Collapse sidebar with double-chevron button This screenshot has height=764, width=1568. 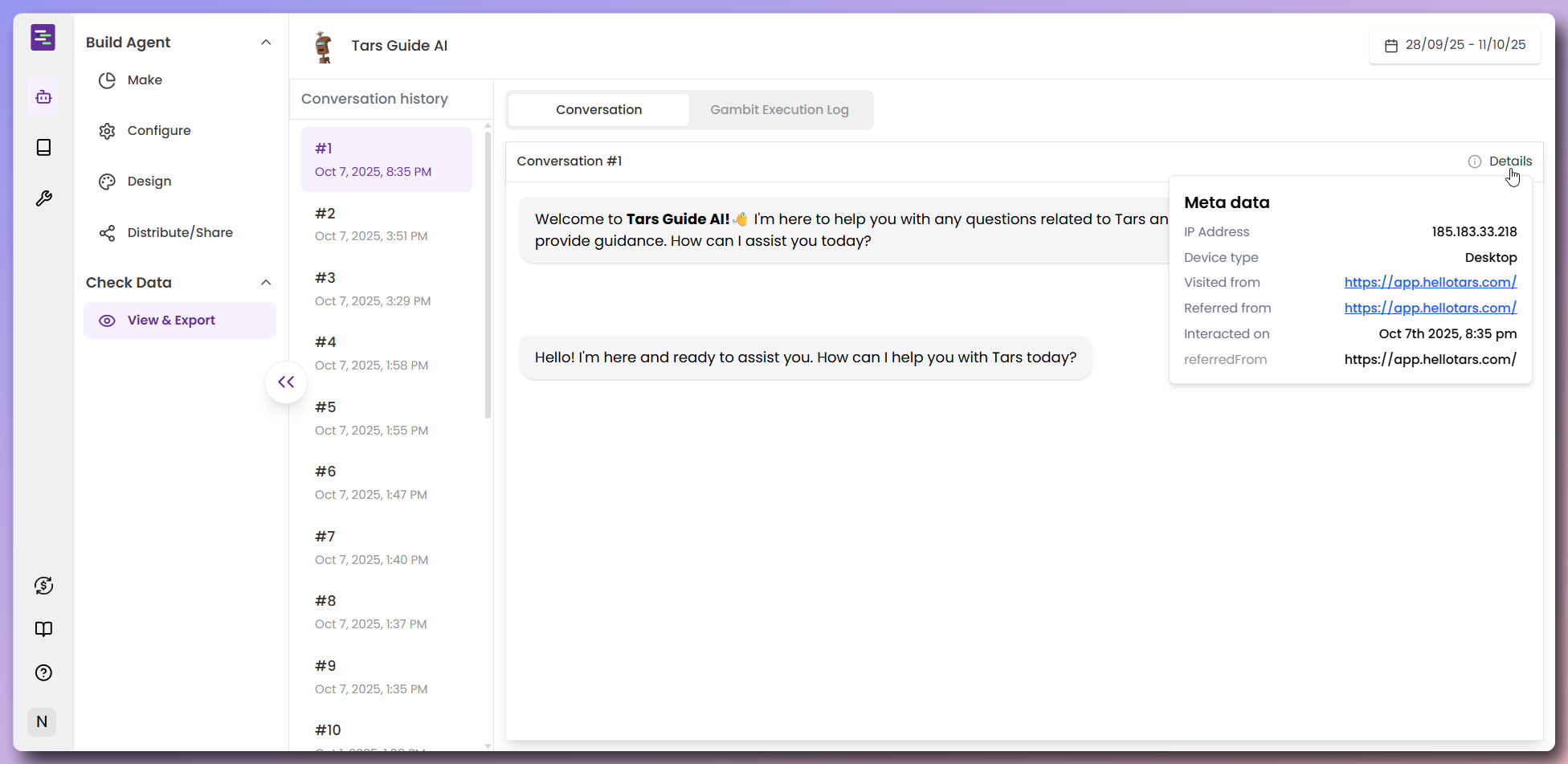point(286,382)
